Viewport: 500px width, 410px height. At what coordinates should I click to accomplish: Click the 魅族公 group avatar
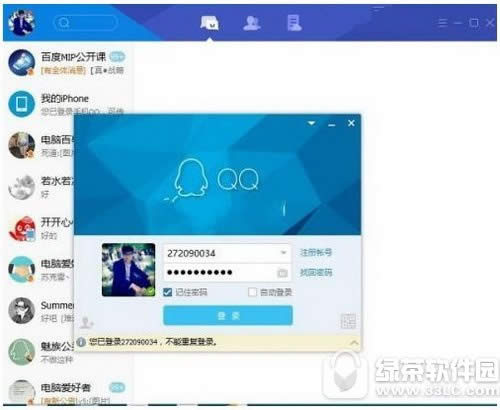[22, 352]
